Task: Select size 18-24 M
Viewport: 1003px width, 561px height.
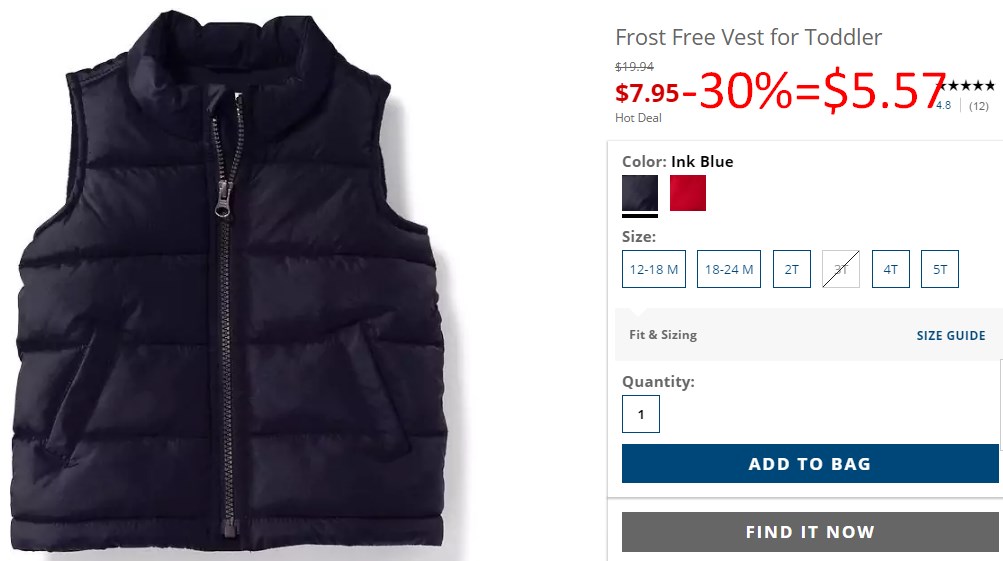Action: pos(729,269)
